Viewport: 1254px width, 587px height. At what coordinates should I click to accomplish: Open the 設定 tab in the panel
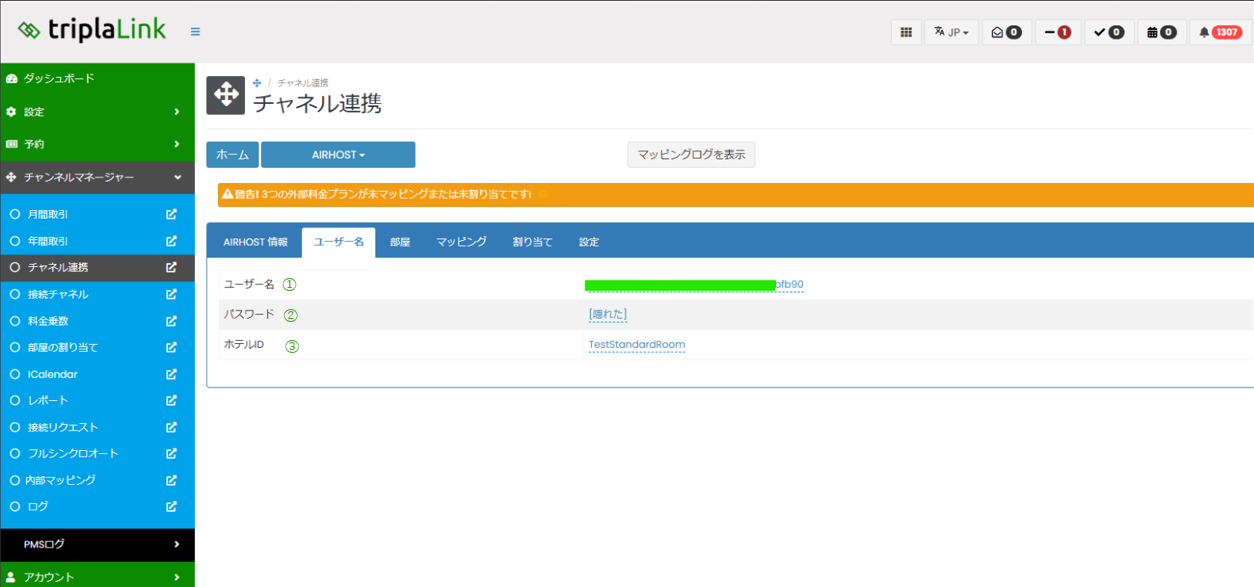coord(589,242)
